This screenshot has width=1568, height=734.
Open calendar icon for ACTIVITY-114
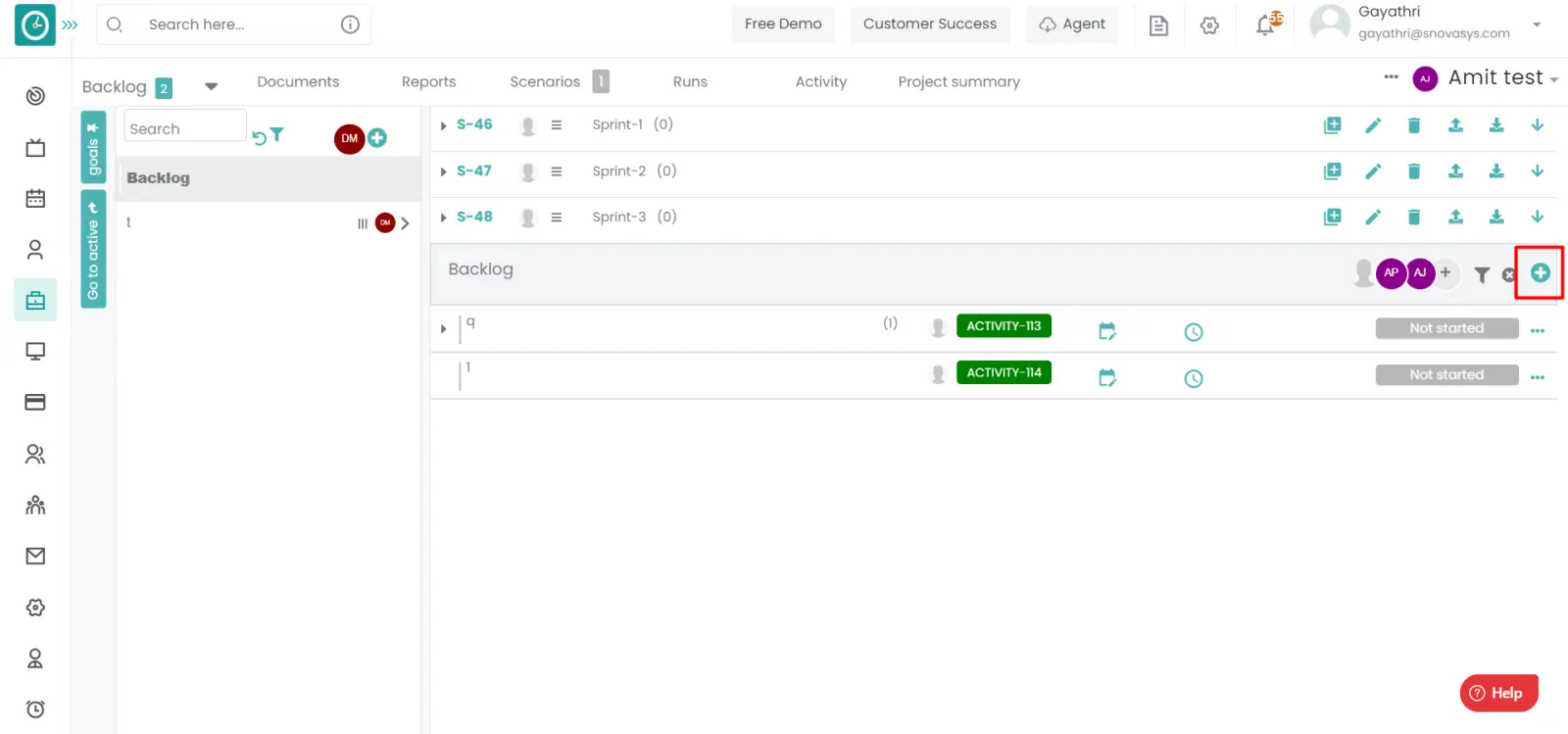pyautogui.click(x=1107, y=378)
